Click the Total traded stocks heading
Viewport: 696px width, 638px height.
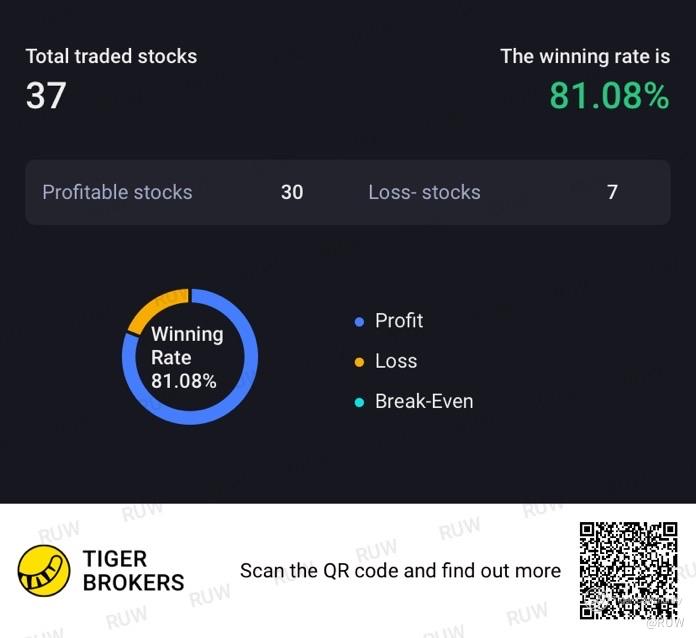(111, 56)
